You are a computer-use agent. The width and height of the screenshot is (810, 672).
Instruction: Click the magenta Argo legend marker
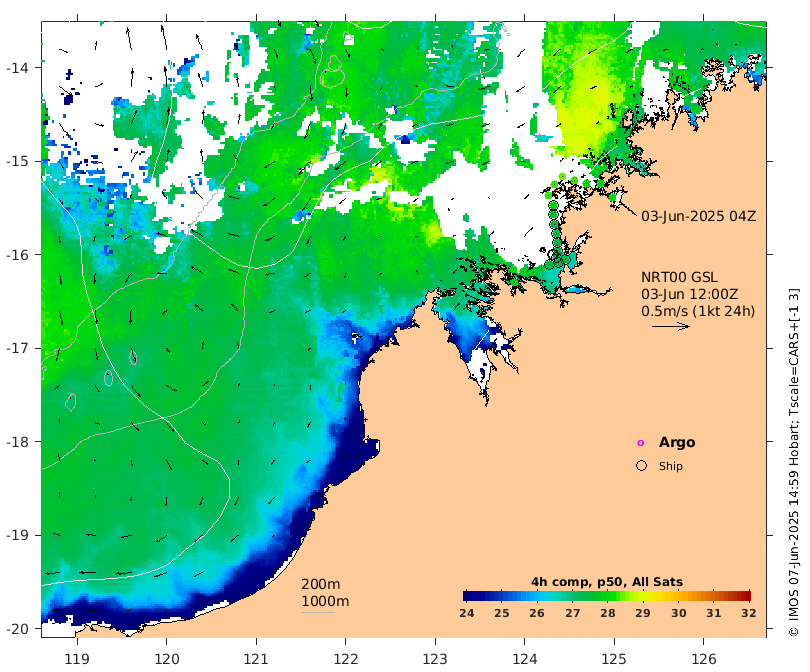point(641,443)
